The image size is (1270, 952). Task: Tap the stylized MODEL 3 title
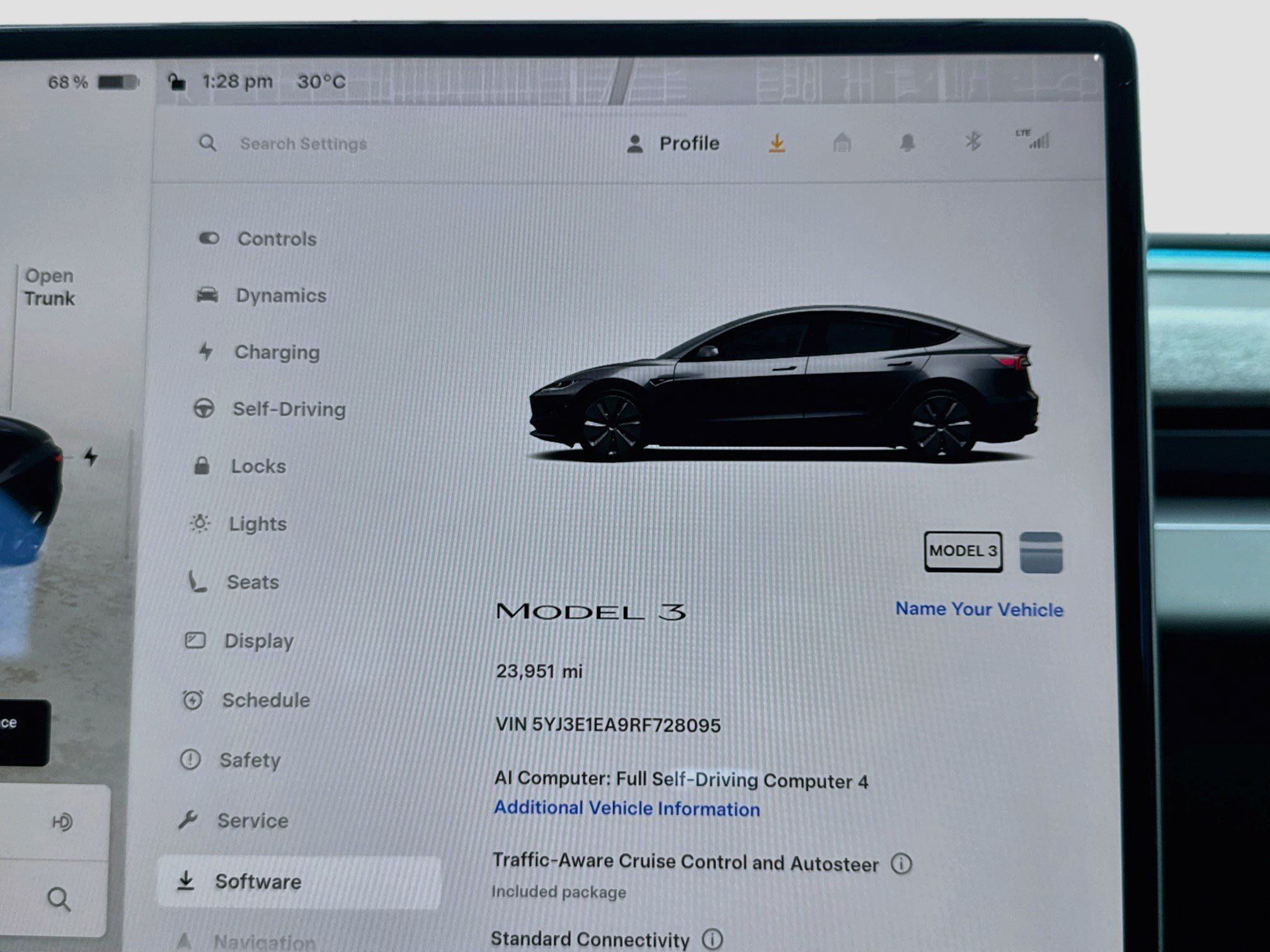point(591,611)
